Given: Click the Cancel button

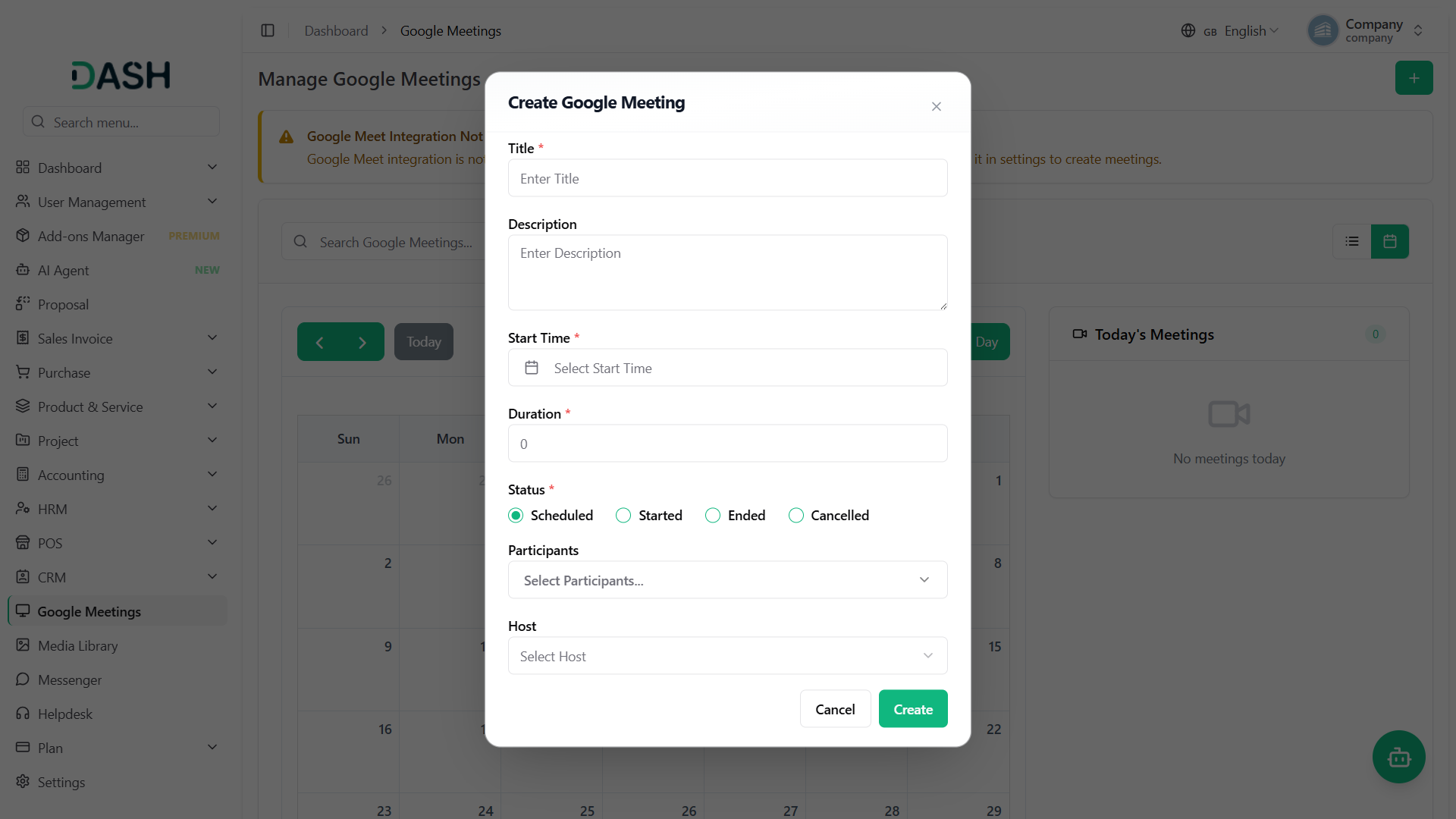Looking at the screenshot, I should click(x=835, y=709).
